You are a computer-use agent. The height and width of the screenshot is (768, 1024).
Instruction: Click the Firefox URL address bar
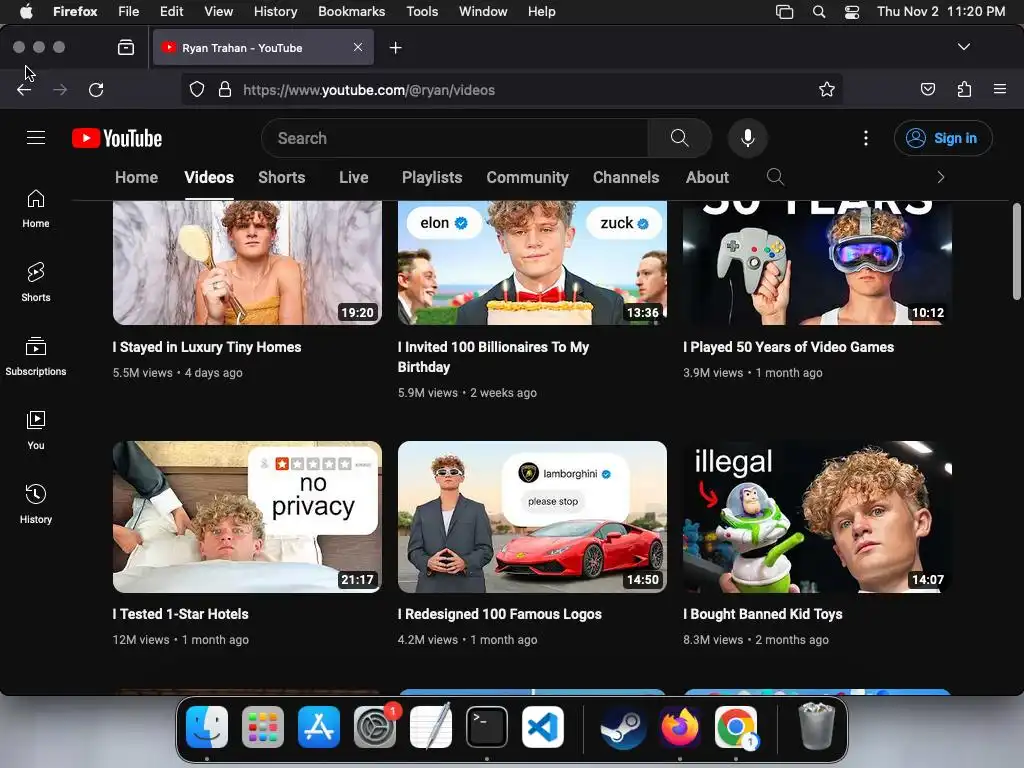point(511,89)
